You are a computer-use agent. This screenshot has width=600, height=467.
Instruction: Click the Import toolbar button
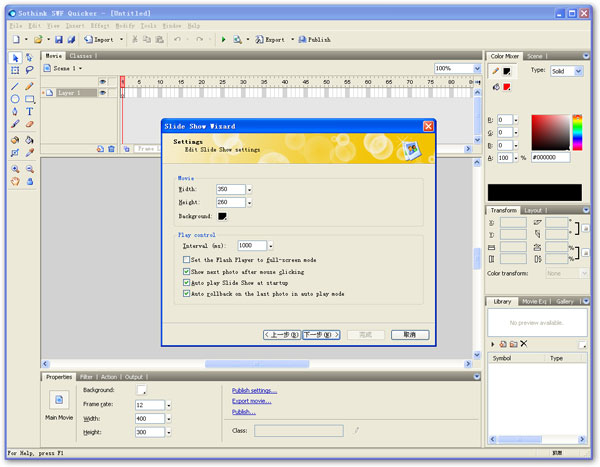click(x=99, y=39)
